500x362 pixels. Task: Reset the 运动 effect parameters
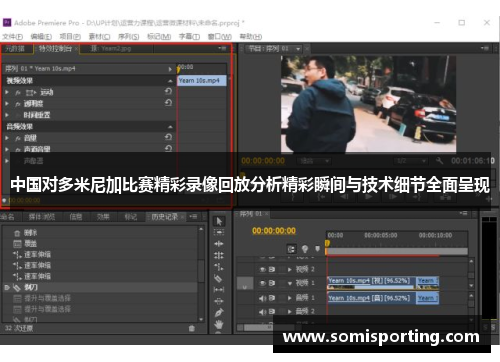[x=168, y=92]
